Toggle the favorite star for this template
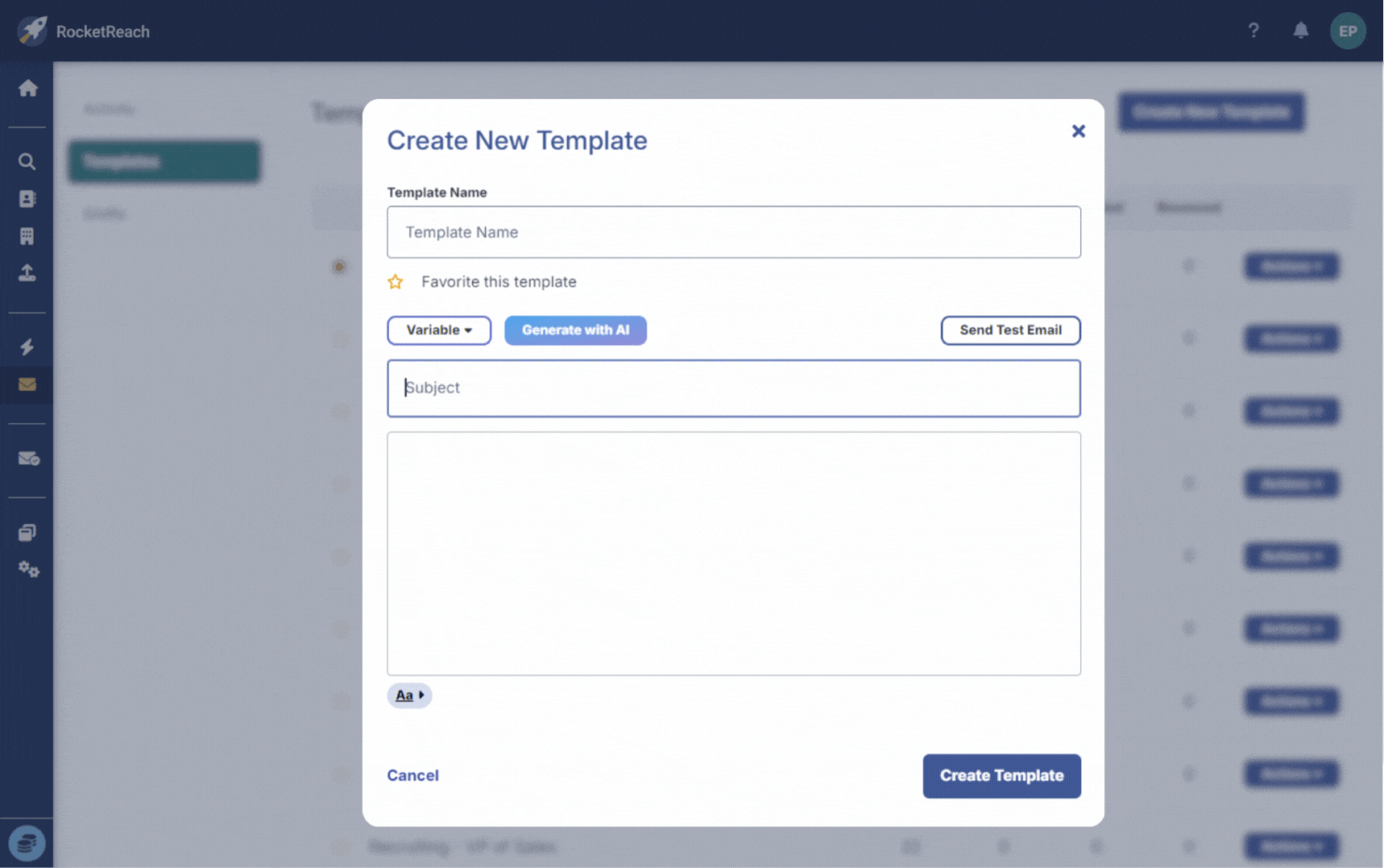This screenshot has height=868, width=1384. [x=395, y=282]
